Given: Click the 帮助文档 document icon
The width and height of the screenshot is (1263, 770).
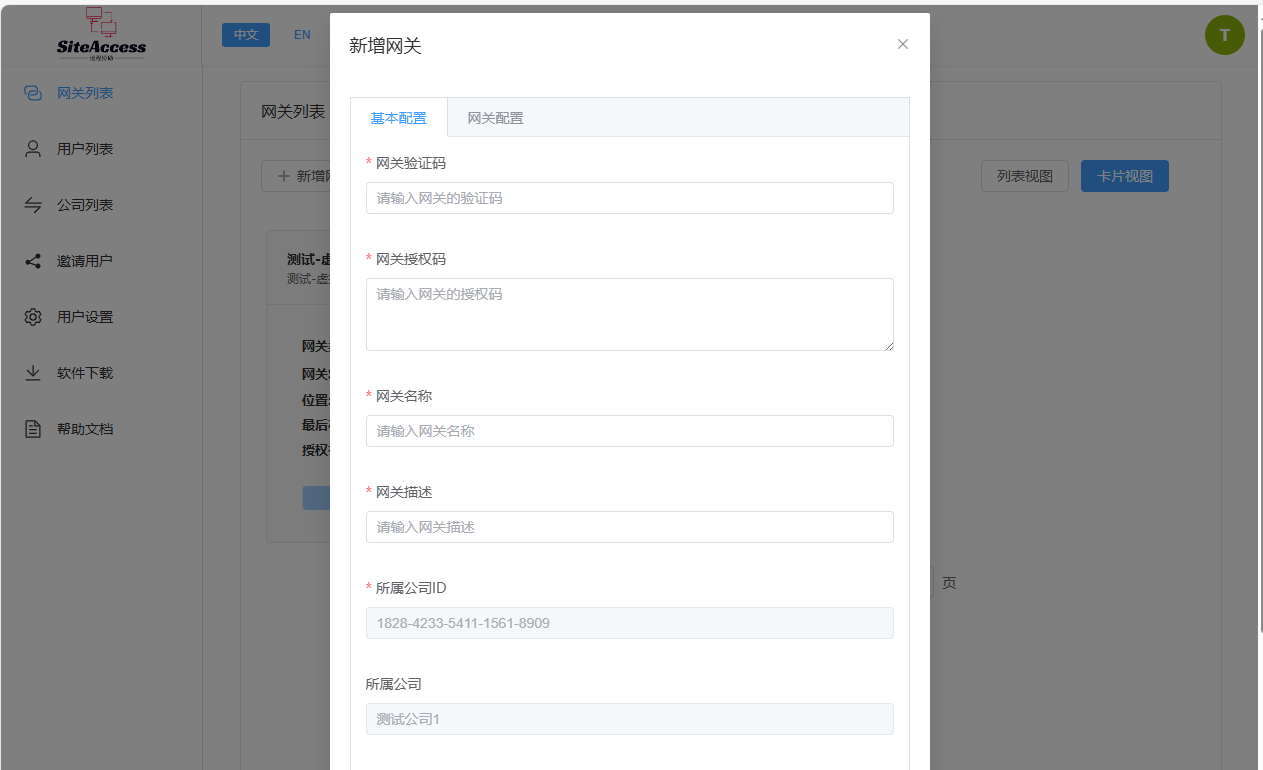Looking at the screenshot, I should [x=33, y=429].
